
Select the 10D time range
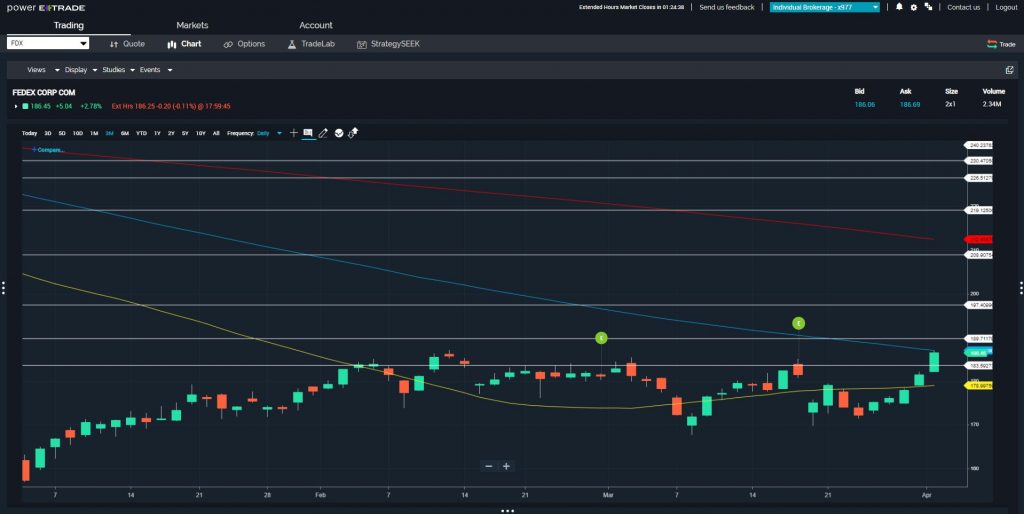click(78, 133)
